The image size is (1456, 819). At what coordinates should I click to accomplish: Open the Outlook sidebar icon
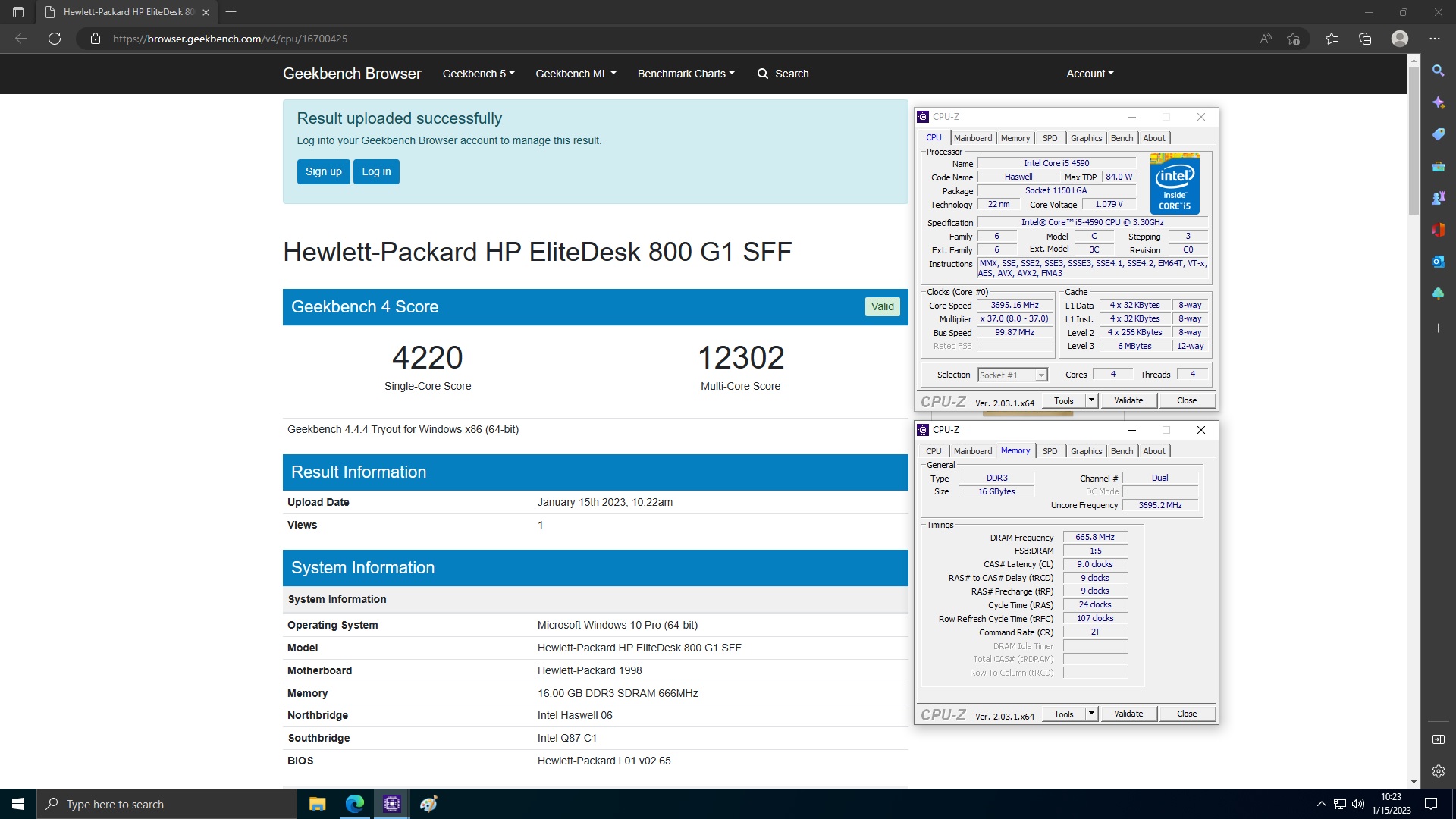coord(1439,262)
